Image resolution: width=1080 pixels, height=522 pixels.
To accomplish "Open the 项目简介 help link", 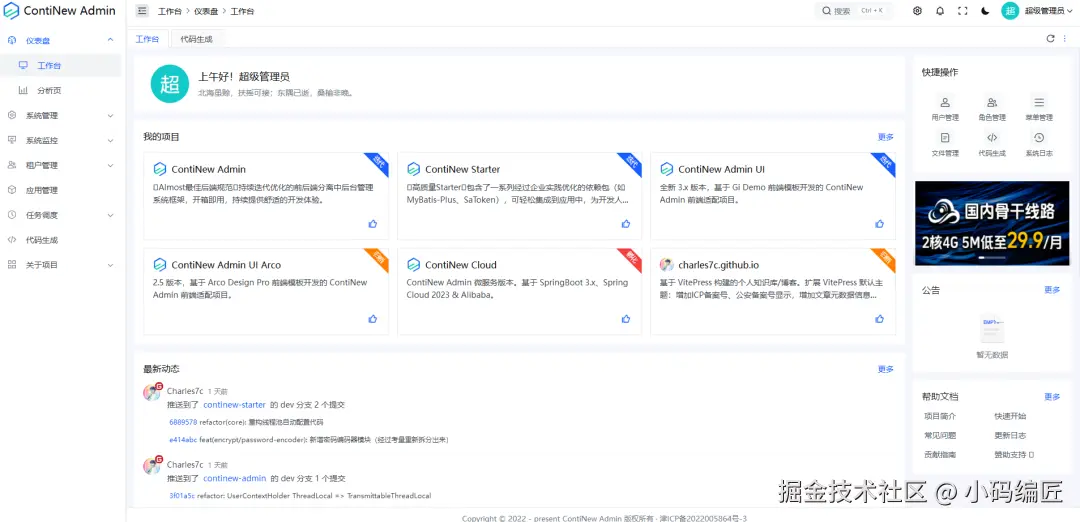I will click(940, 416).
